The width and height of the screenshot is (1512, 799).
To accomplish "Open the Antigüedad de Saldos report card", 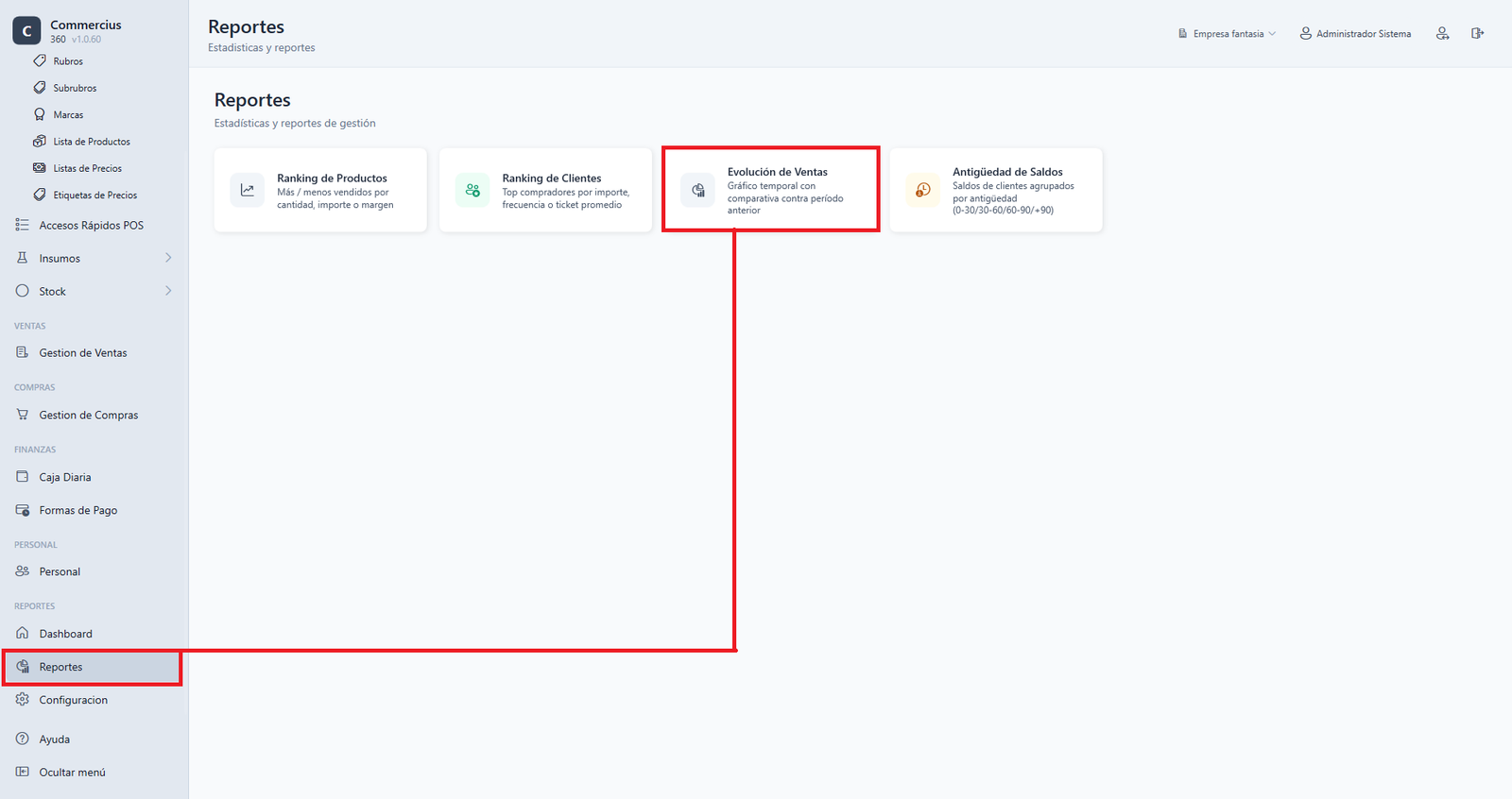I will click(996, 190).
